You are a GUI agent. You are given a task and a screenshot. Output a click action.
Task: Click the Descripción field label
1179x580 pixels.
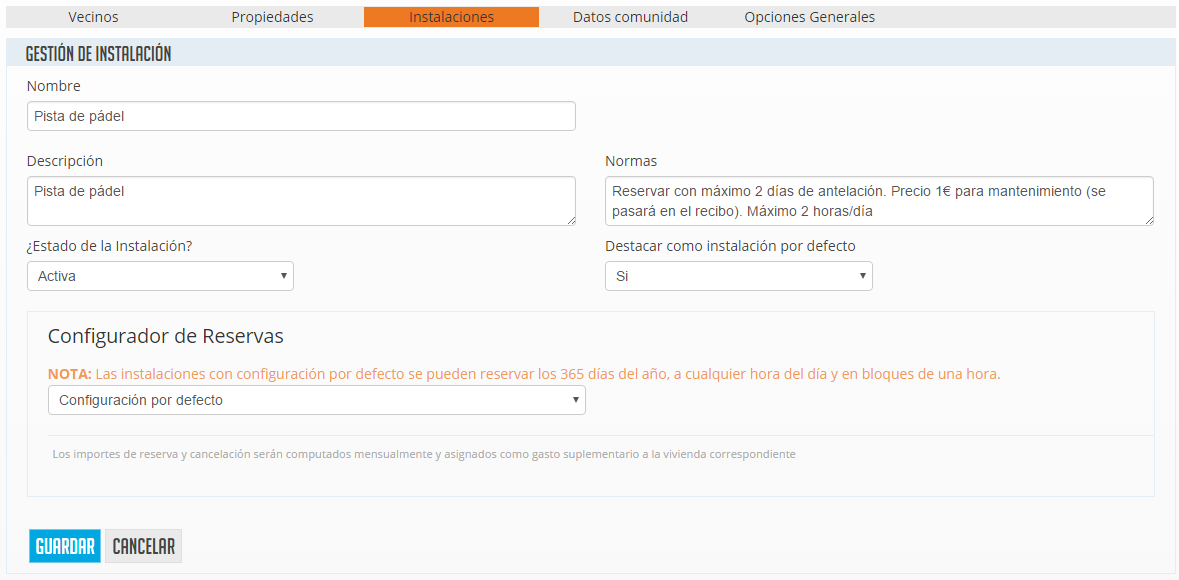(65, 161)
